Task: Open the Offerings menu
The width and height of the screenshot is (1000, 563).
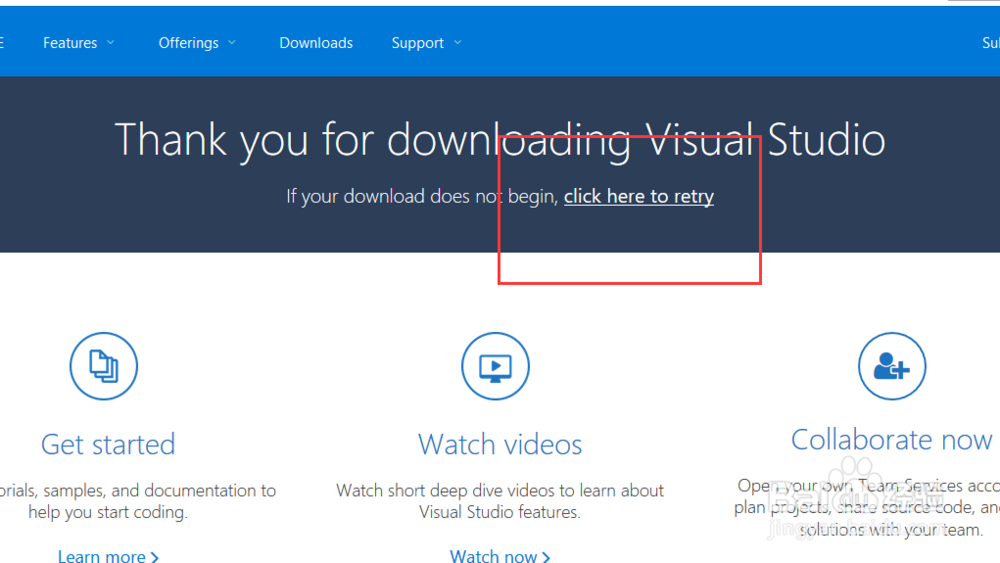Action: click(189, 43)
